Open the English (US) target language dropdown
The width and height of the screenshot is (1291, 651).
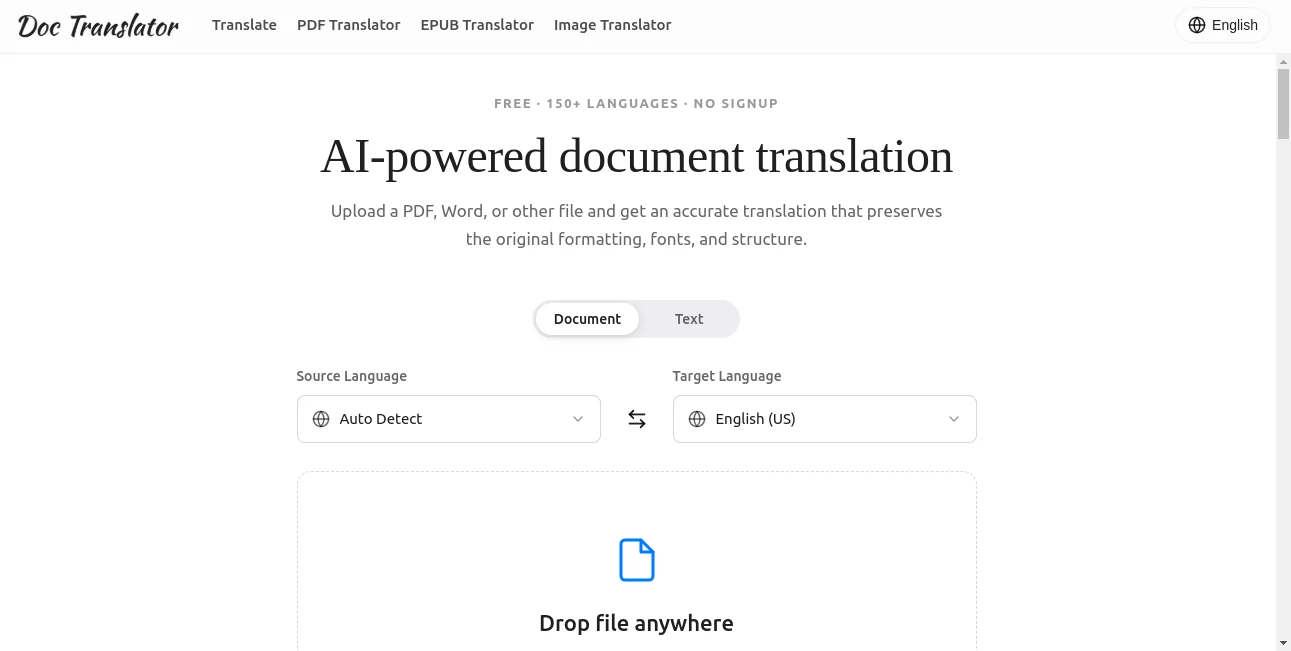pos(825,419)
